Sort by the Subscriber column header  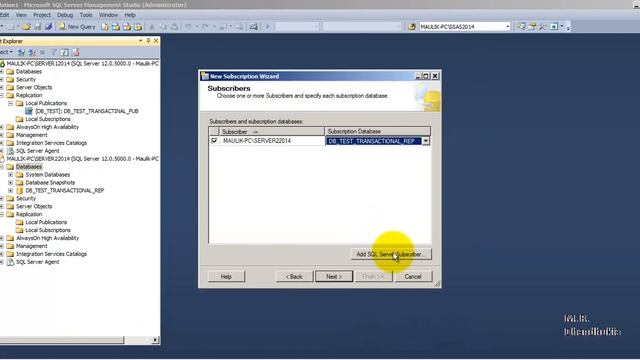pyautogui.click(x=272, y=131)
